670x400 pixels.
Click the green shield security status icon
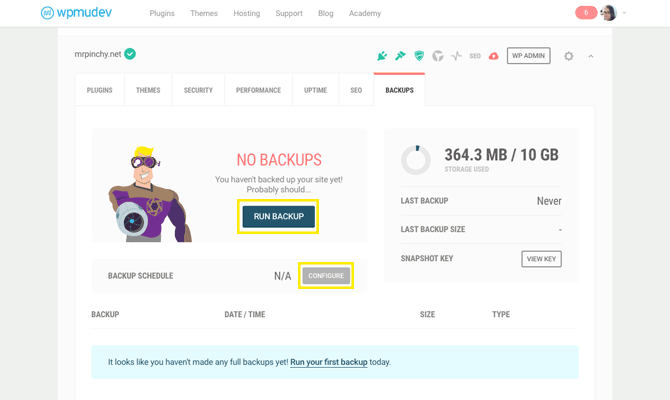419,56
